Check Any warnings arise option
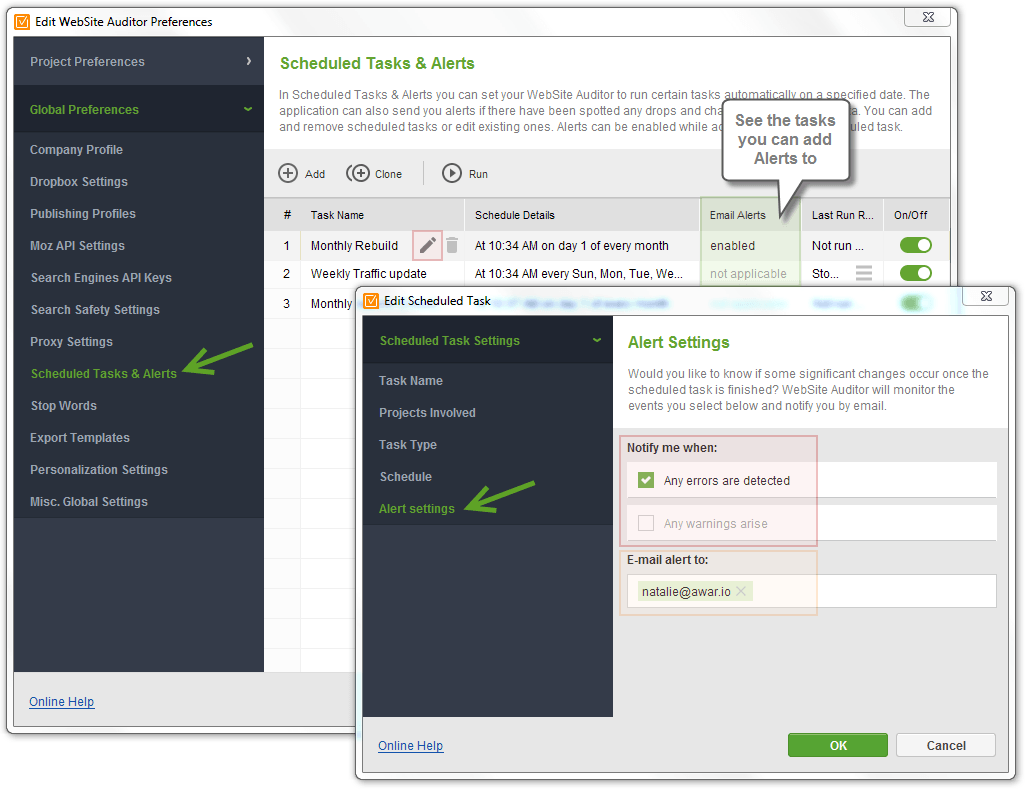This screenshot has height=790, width=1025. [x=646, y=523]
